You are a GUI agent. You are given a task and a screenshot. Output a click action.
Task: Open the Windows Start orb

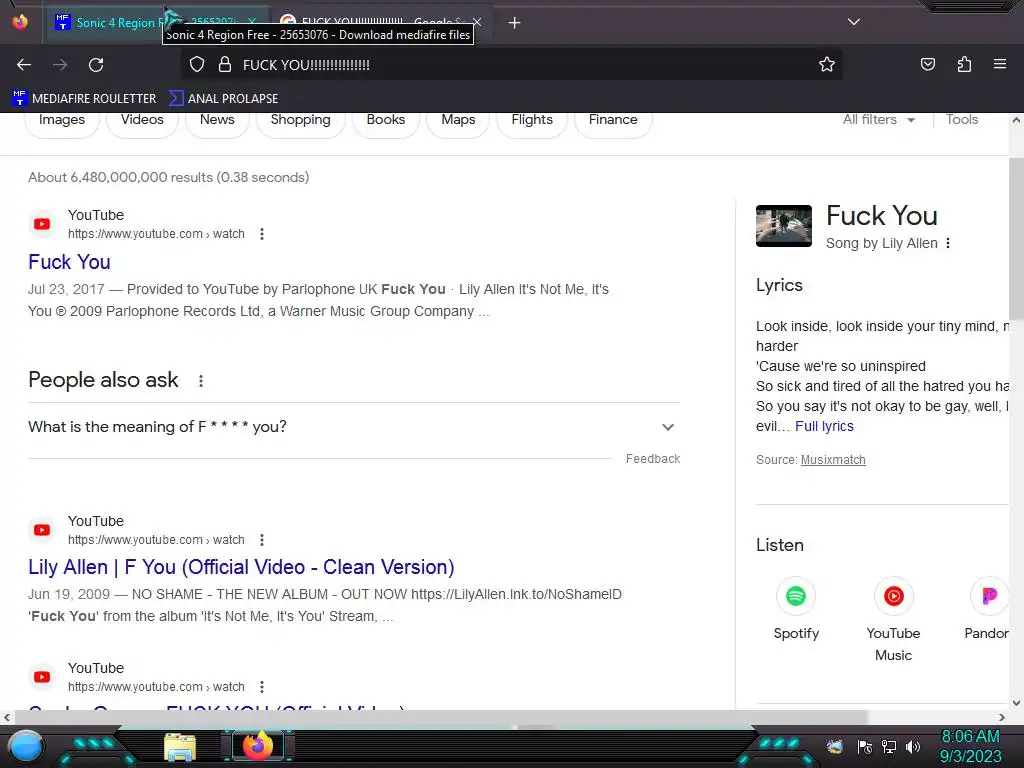(26, 747)
